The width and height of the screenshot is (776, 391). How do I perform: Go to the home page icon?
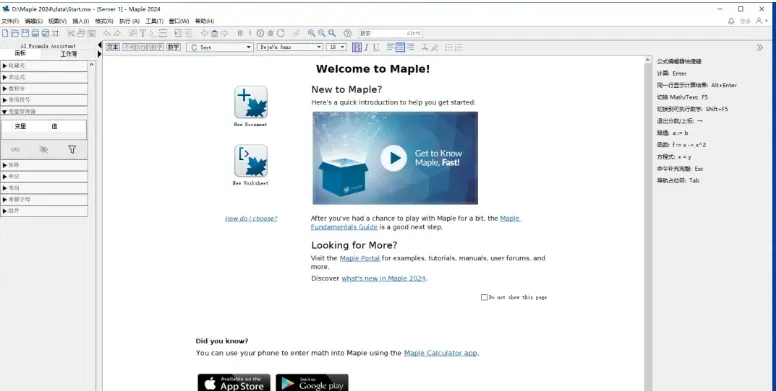pyautogui.click(x=214, y=33)
